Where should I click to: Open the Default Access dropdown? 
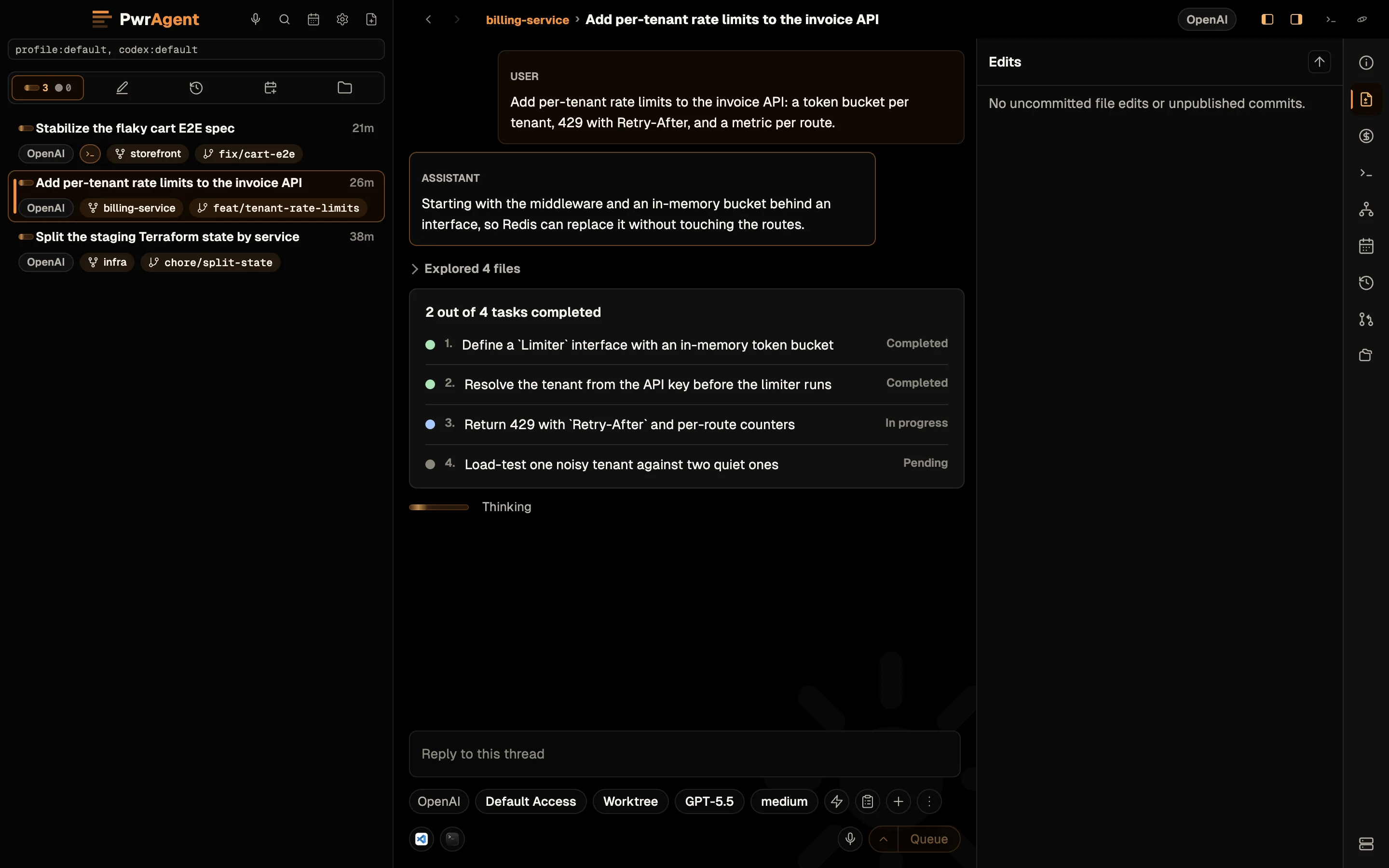pos(531,801)
